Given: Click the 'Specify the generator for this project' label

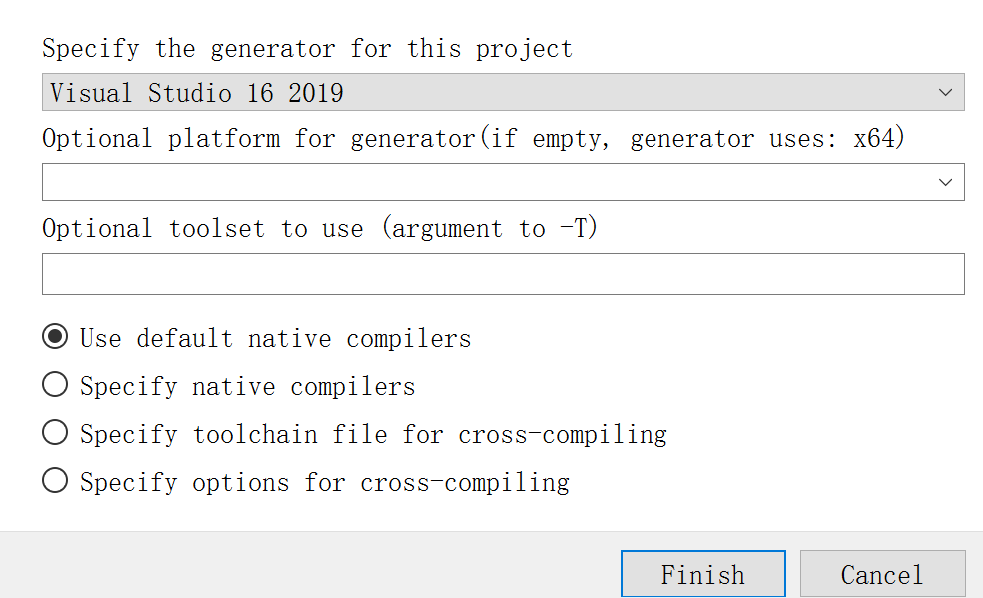Looking at the screenshot, I should pos(307,49).
